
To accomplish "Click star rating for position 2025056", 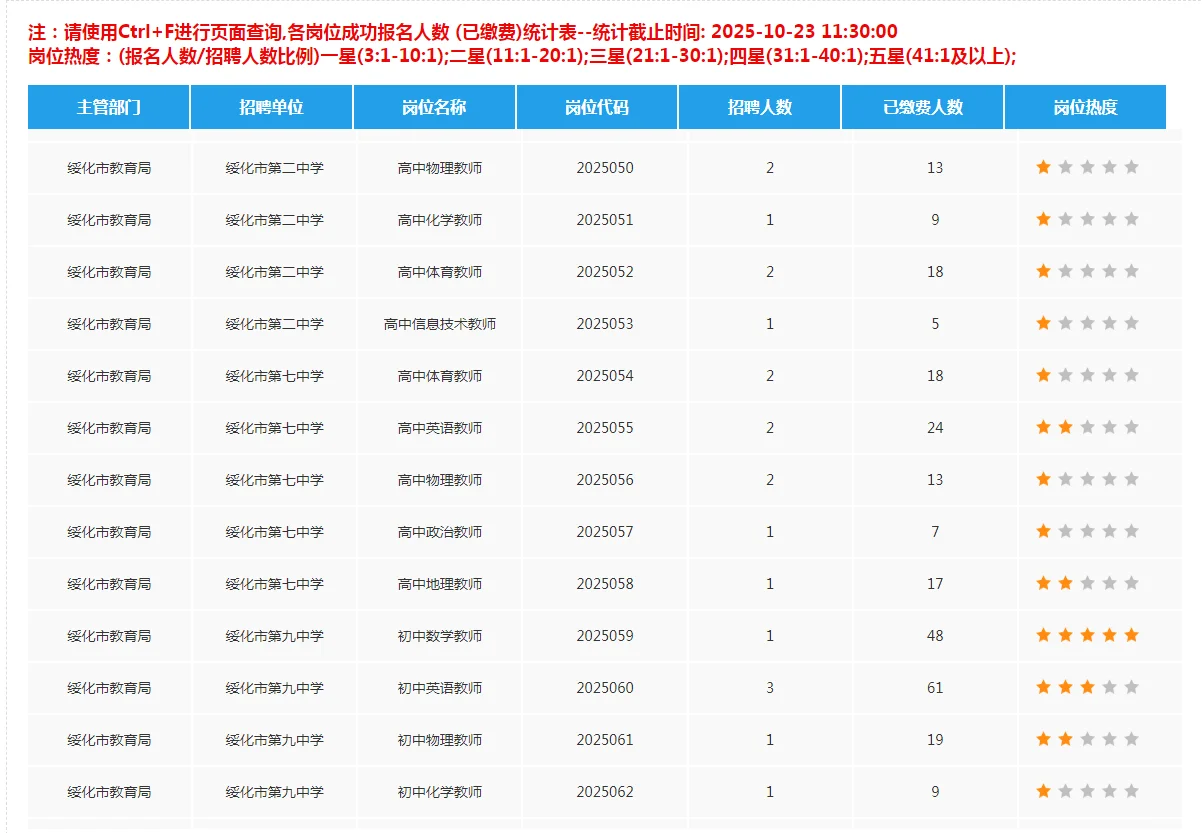I will pyautogui.click(x=1087, y=479).
